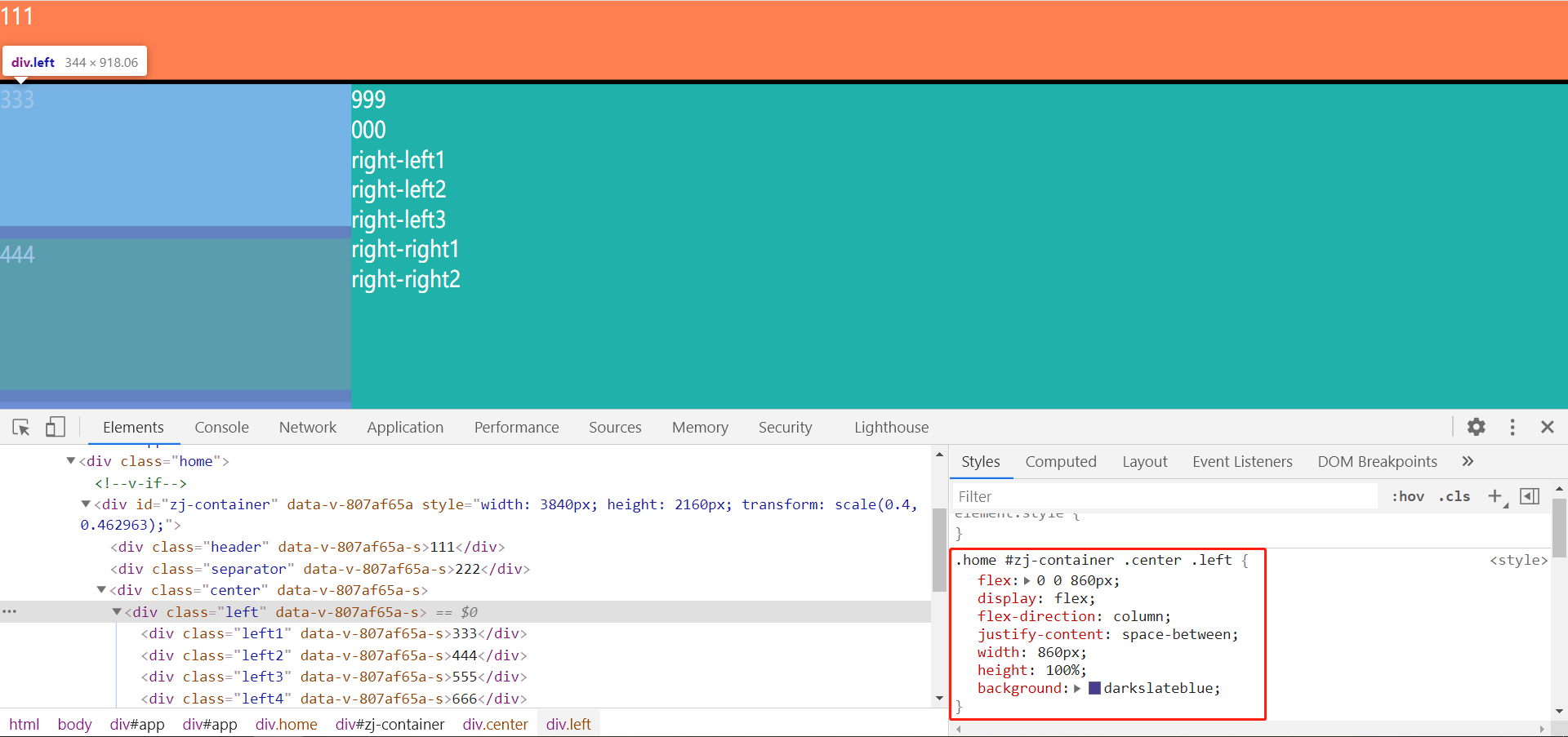Toggle .cls element classes panel
This screenshot has height=737, width=1568.
pos(1454,496)
